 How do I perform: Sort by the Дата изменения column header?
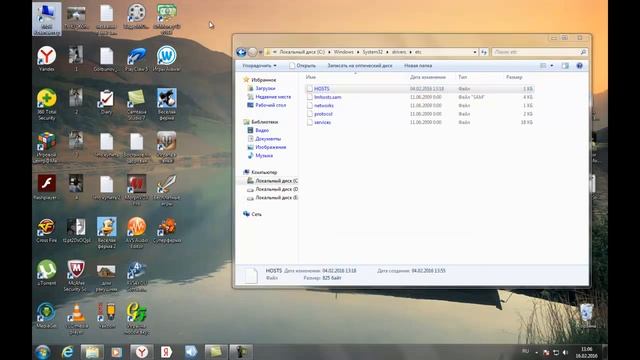point(428,77)
